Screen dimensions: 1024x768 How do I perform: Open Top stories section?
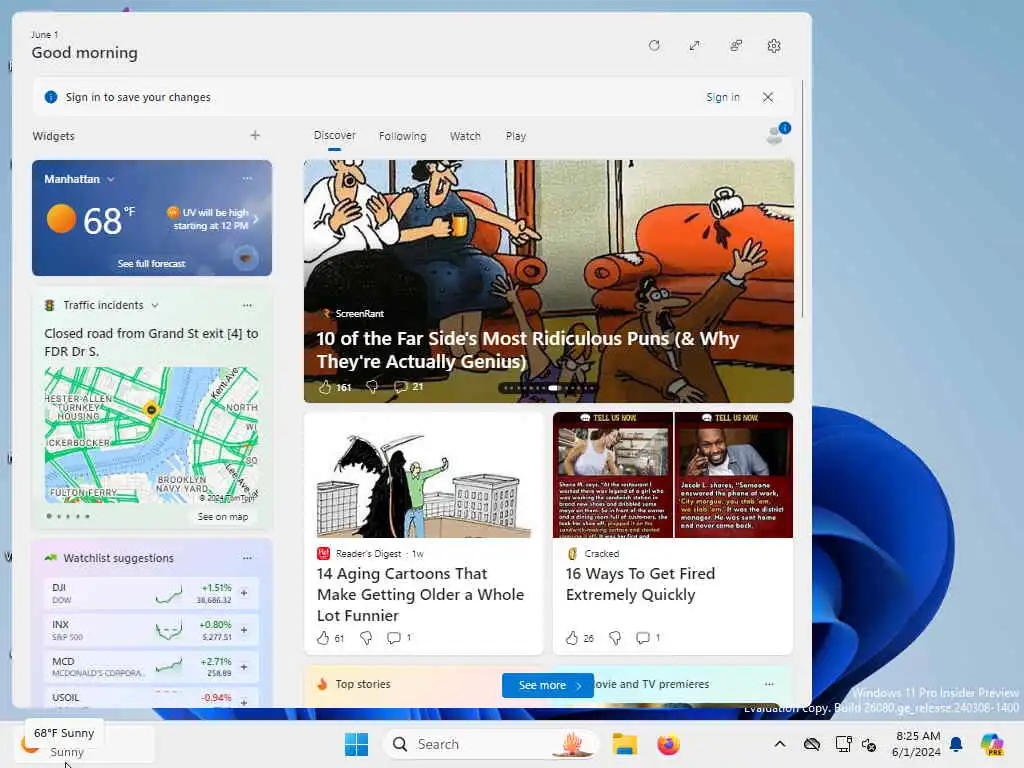point(362,684)
